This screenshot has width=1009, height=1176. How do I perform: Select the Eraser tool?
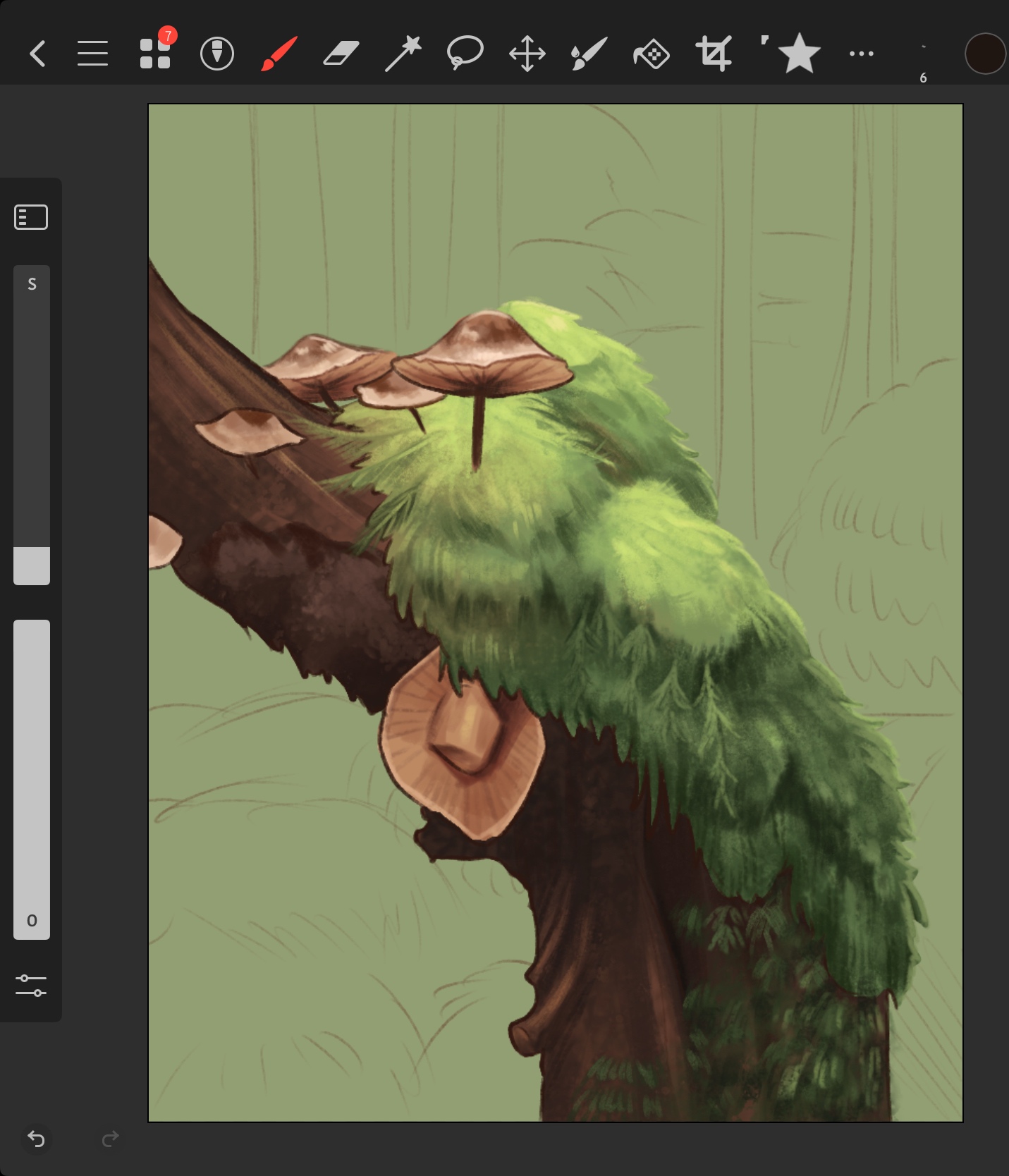[341, 54]
